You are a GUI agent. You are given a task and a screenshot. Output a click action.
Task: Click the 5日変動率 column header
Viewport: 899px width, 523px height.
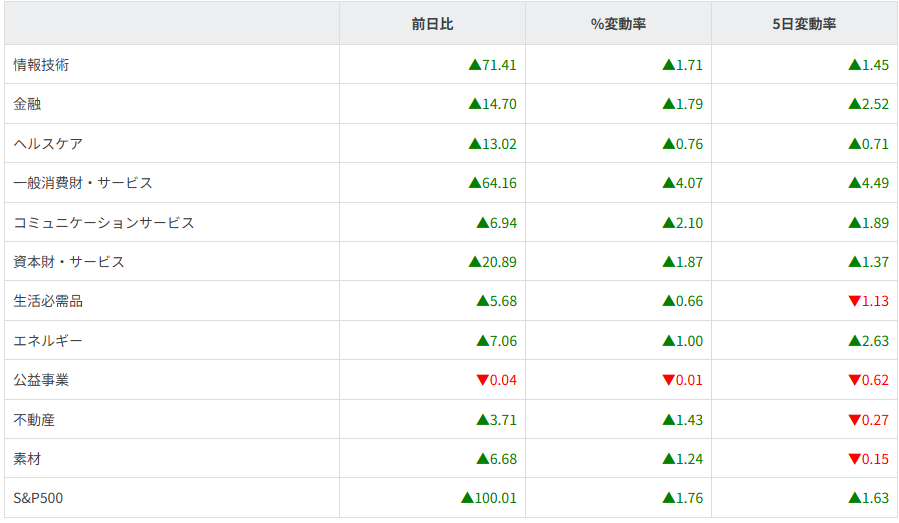pos(804,24)
